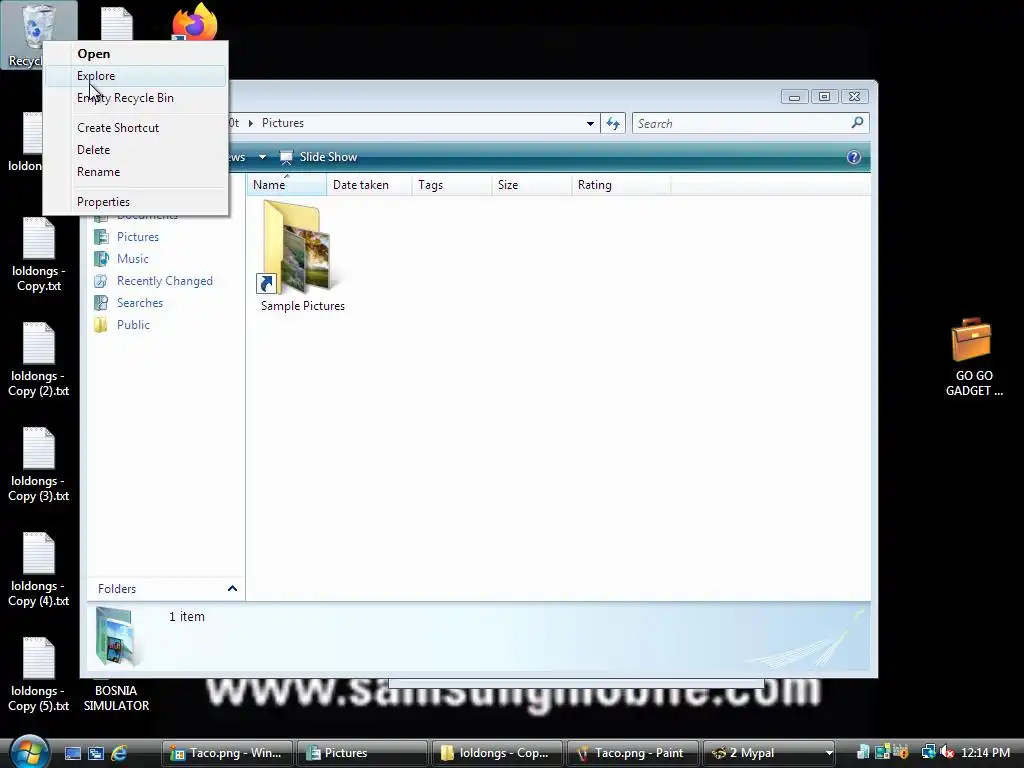
Task: Click Switch between windows quick launch icon
Action: pyautogui.click(x=96, y=753)
